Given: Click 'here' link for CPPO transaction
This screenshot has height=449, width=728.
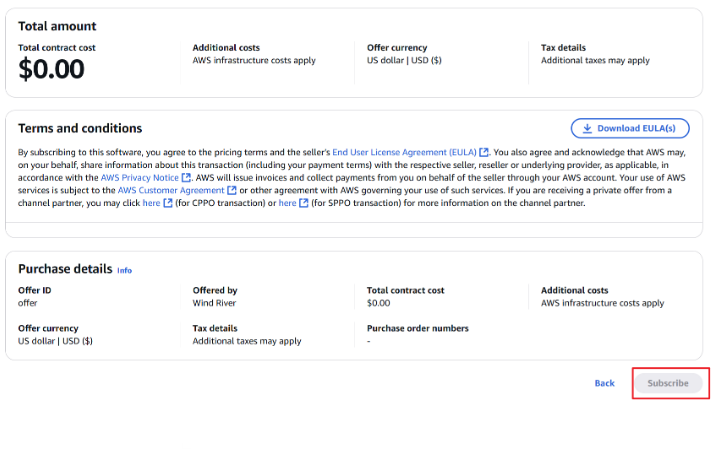Looking at the screenshot, I should coord(151,203).
